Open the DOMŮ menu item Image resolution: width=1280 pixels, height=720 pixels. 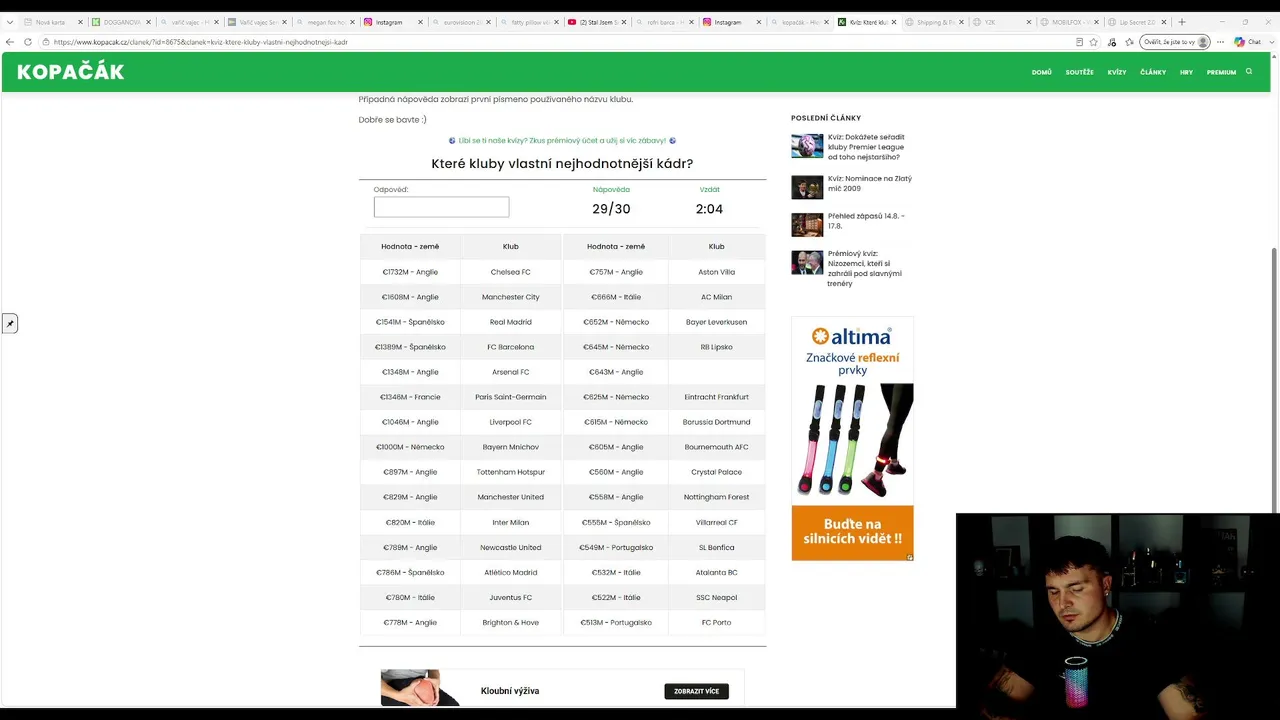1042,72
